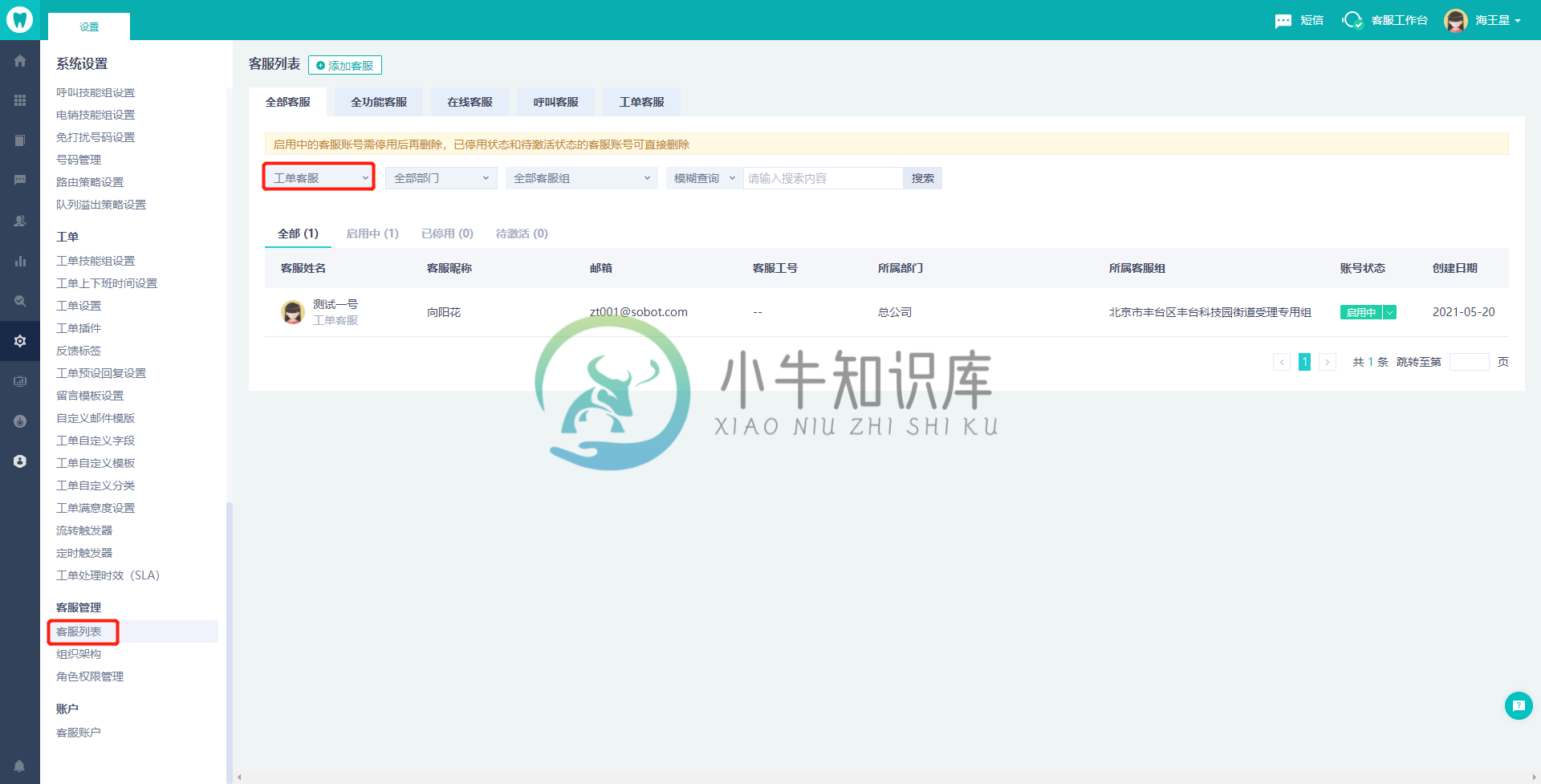Open the 模糊查询 dropdown
The image size is (1541, 784).
(x=705, y=178)
